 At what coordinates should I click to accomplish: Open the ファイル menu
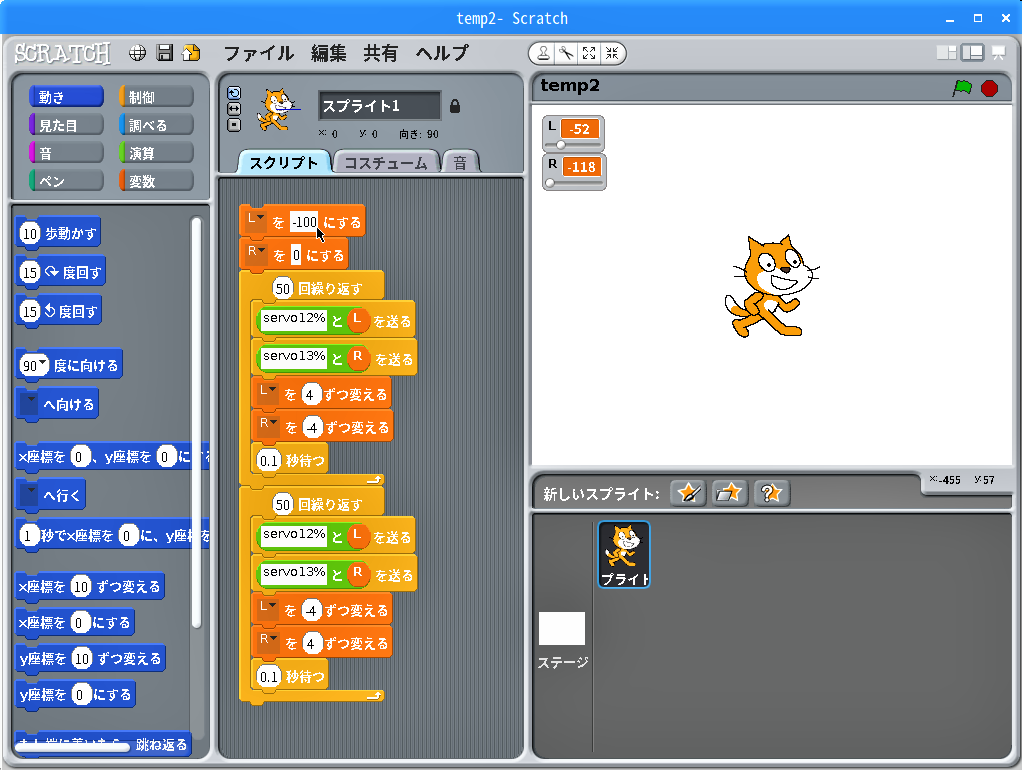pos(258,53)
